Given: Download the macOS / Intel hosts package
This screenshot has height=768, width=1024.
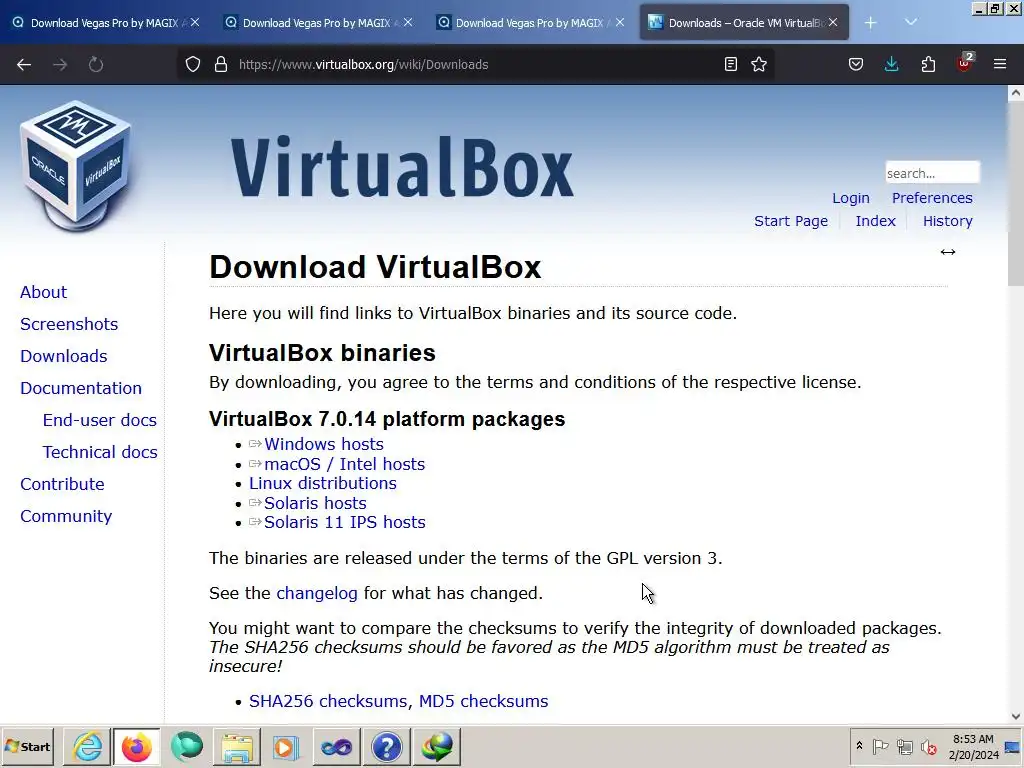Looking at the screenshot, I should 344,464.
